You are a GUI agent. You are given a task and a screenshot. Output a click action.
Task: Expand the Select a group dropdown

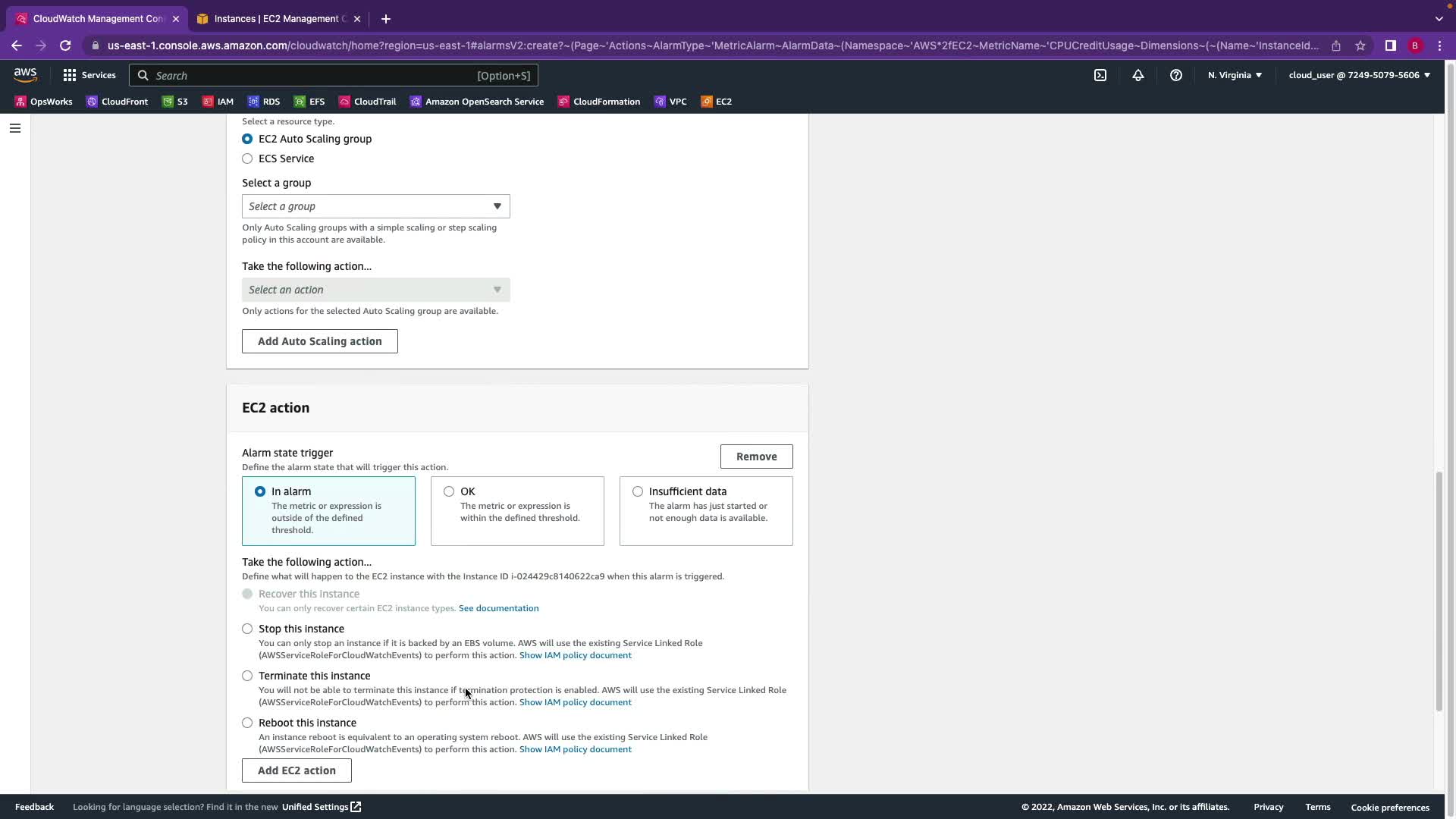pos(375,206)
